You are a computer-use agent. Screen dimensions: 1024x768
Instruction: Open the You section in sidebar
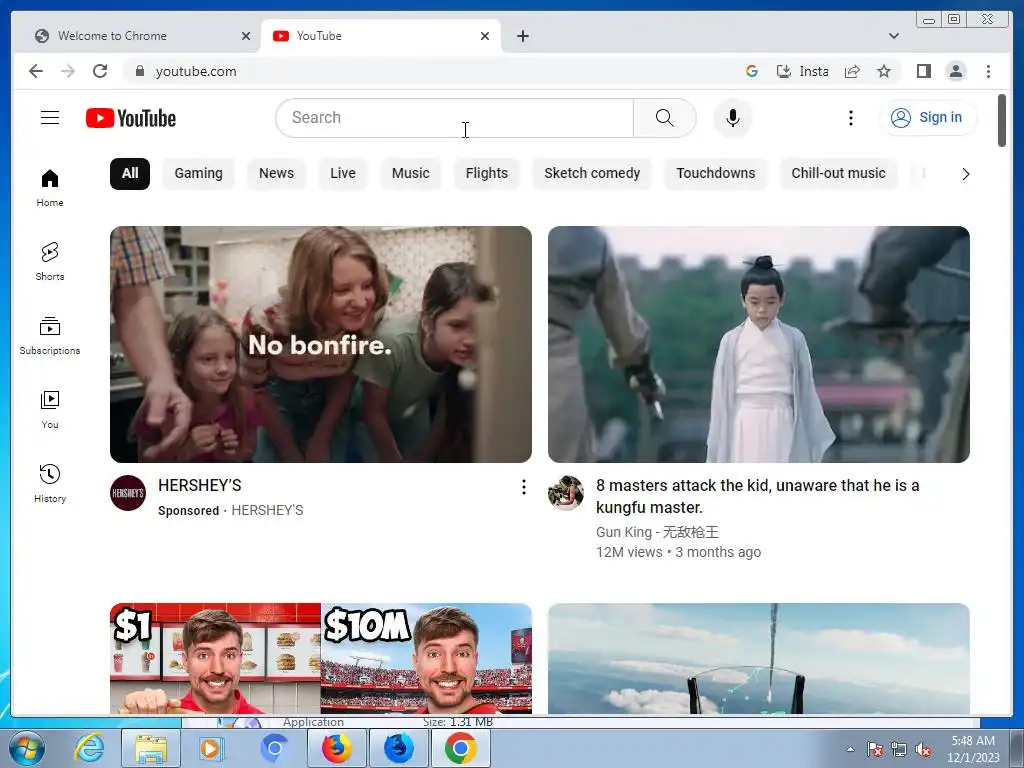[x=50, y=409]
